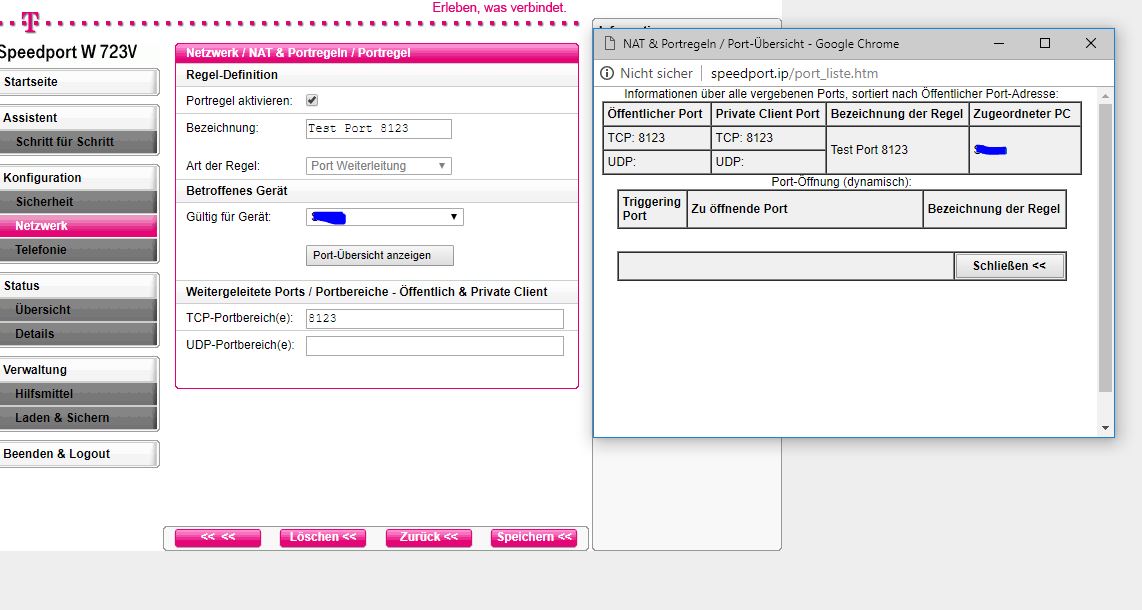Open the Startseite menu item

(79, 82)
